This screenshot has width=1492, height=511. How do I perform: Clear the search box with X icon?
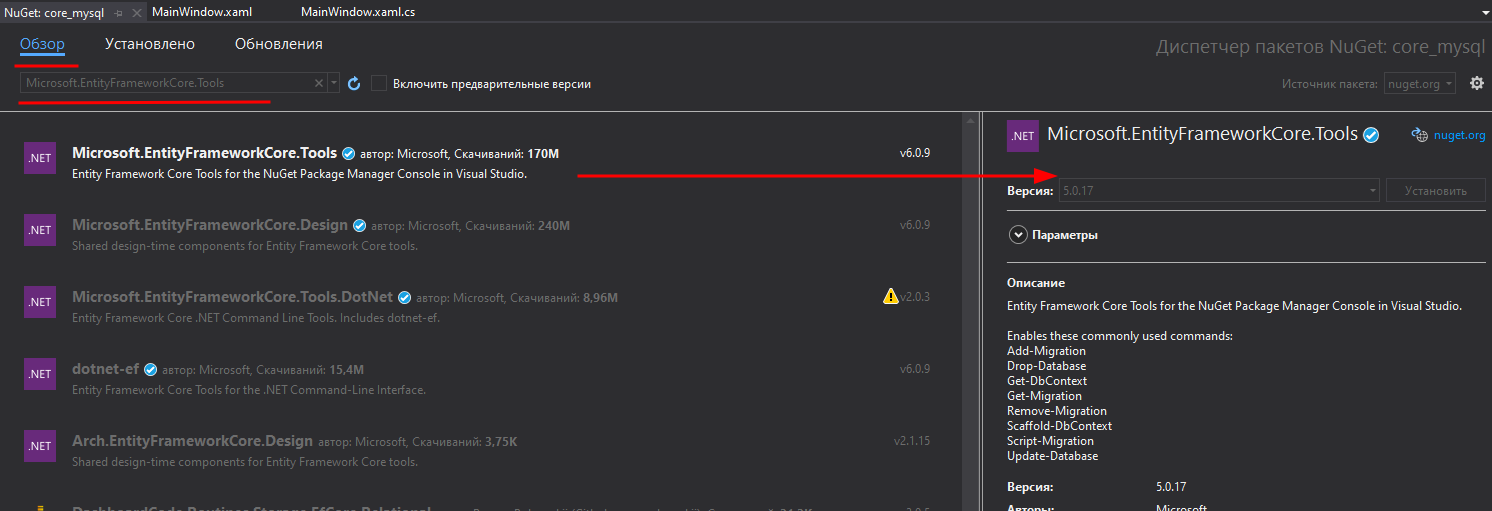tap(319, 84)
